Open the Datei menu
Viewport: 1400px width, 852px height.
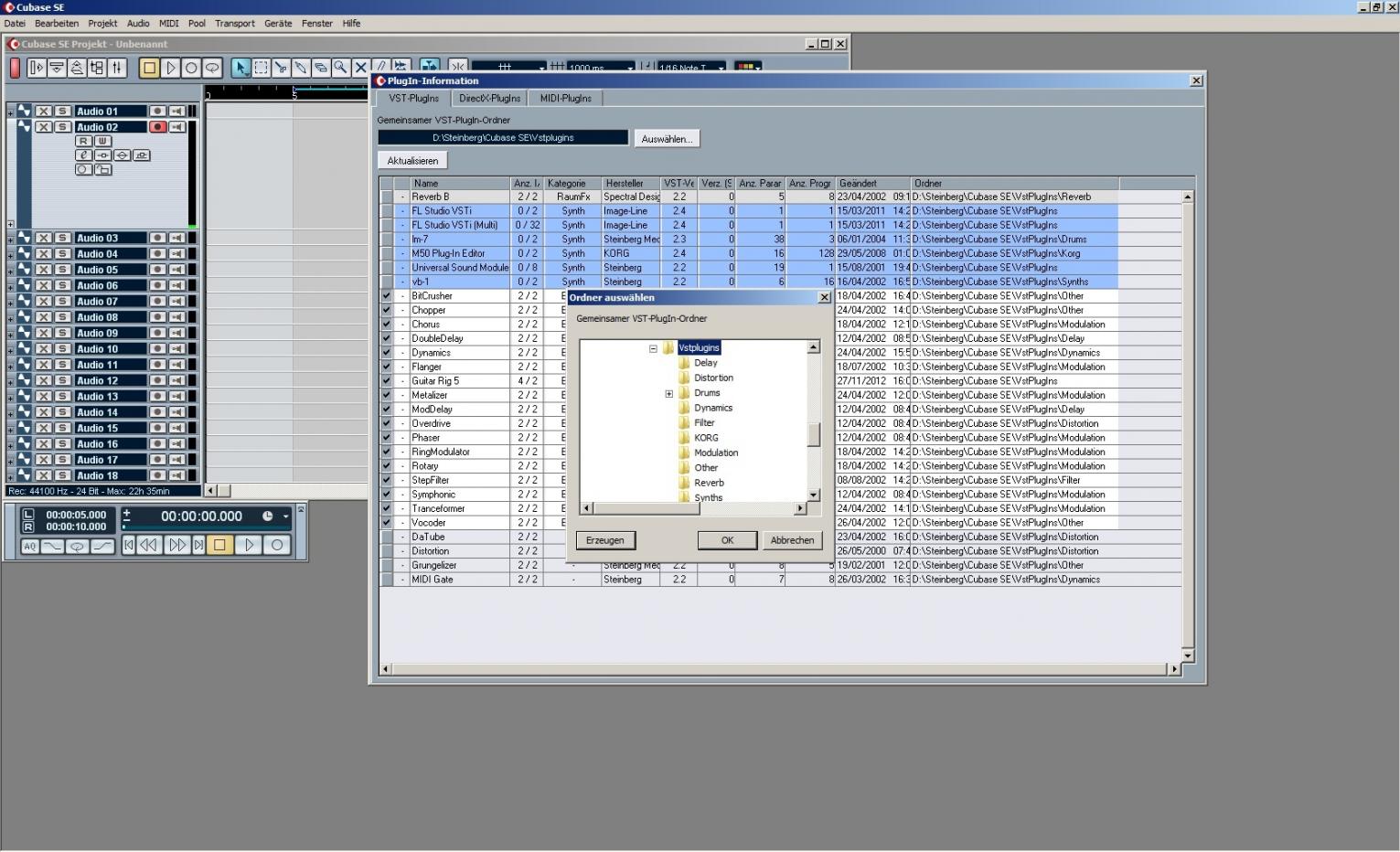pyautogui.click(x=15, y=24)
